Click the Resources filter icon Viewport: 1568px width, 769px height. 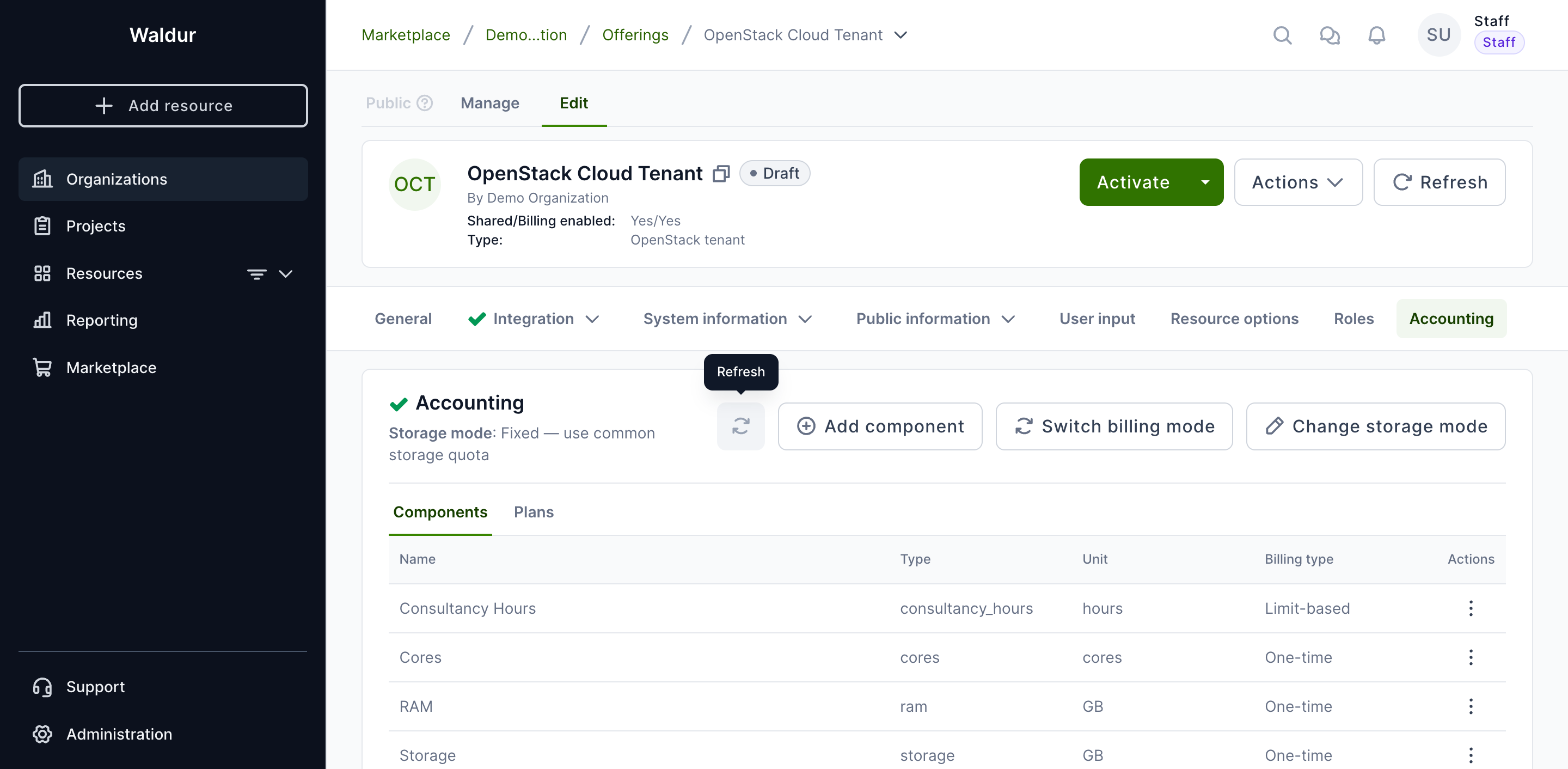256,274
